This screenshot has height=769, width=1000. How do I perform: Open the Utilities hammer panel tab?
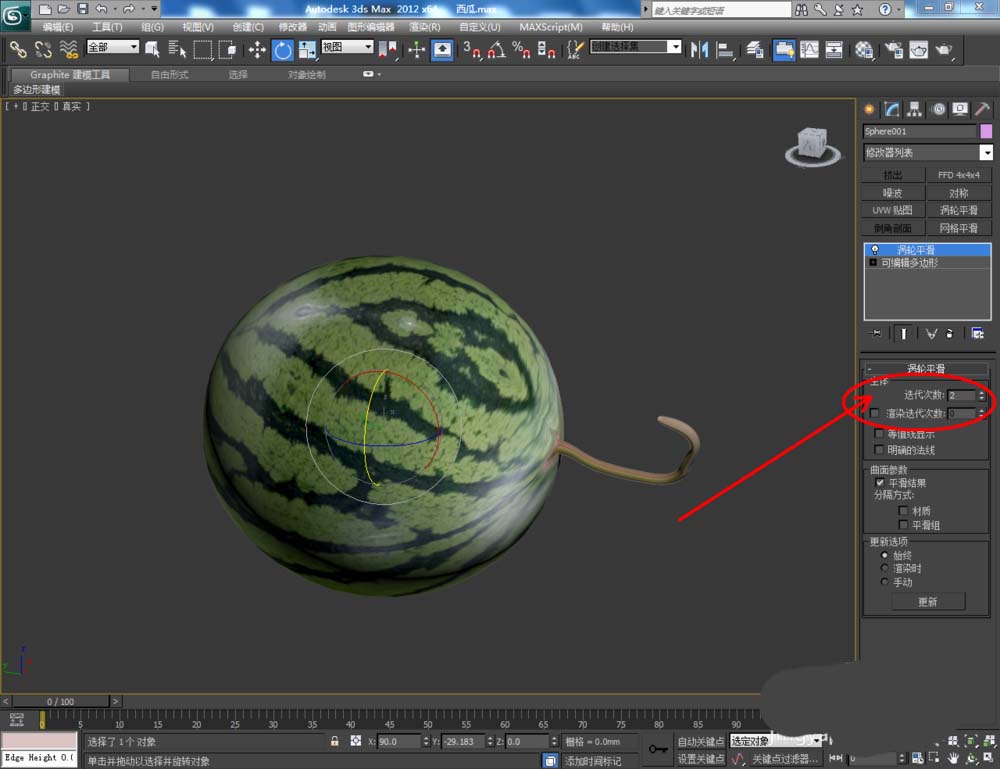pyautogui.click(x=982, y=110)
